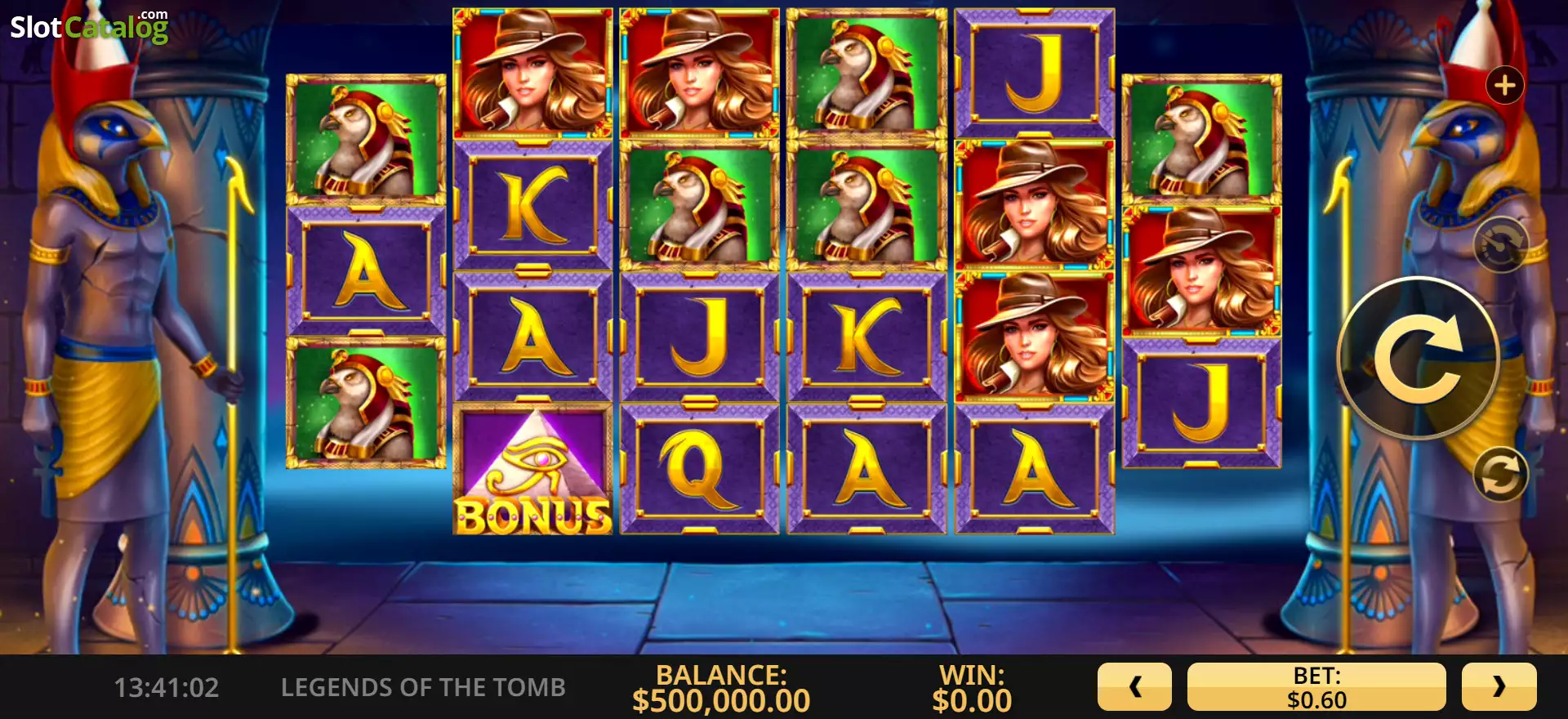Click the A symbol on first reel
This screenshot has height=719, width=1568.
point(366,272)
